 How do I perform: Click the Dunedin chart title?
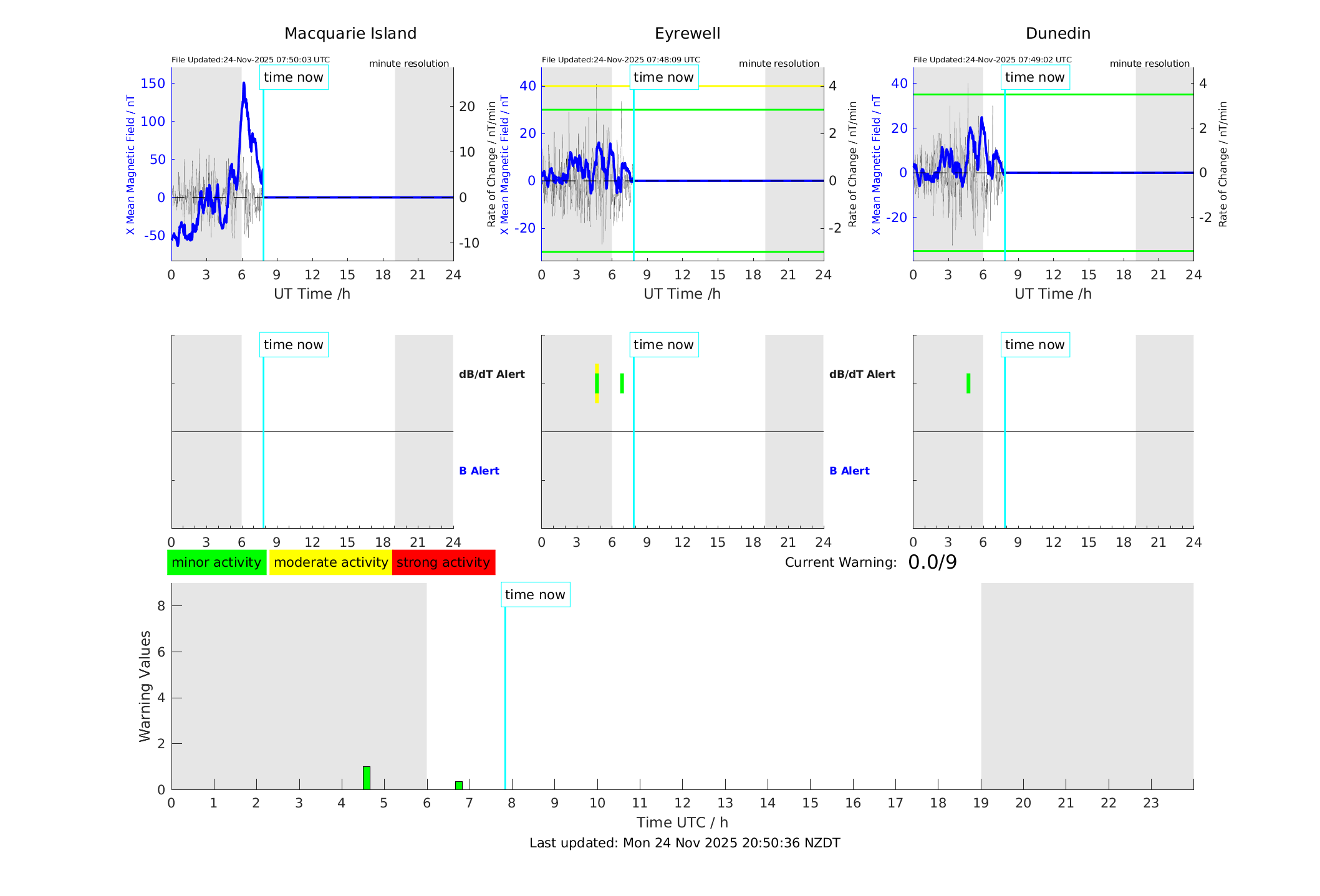pos(1057,34)
